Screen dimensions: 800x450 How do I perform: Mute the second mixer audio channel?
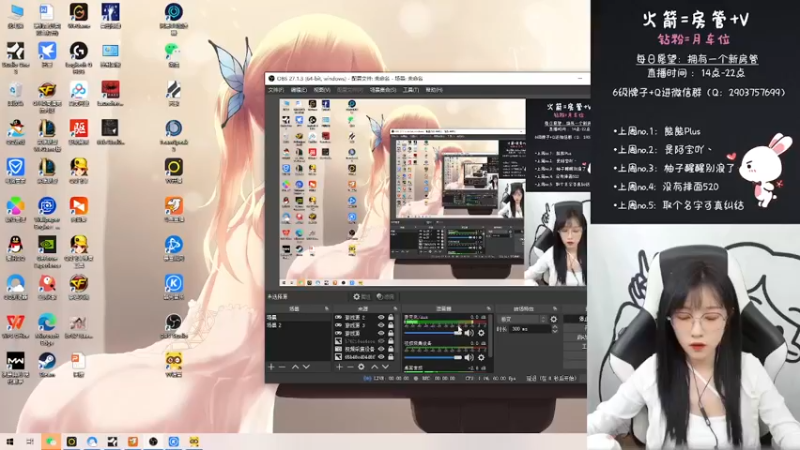pyautogui.click(x=469, y=358)
